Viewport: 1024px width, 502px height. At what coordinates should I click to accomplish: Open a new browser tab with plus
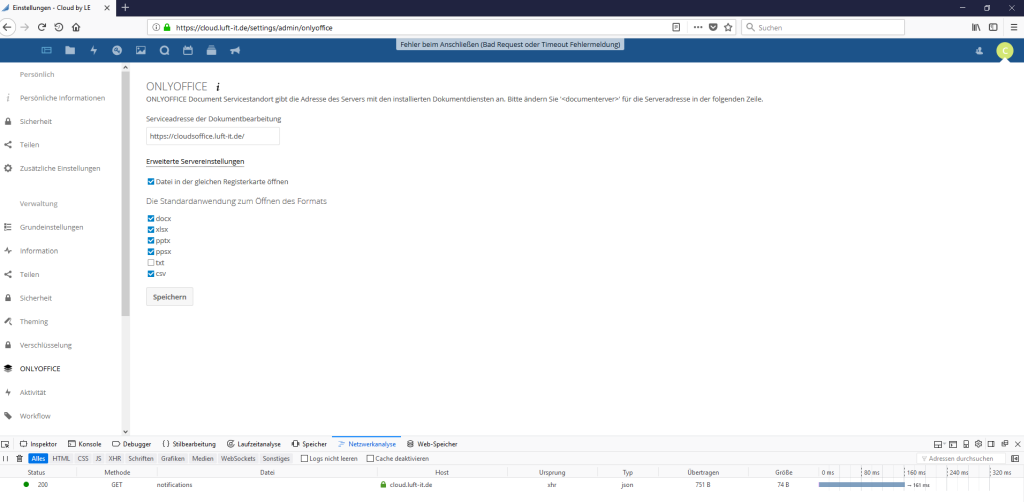(125, 7)
